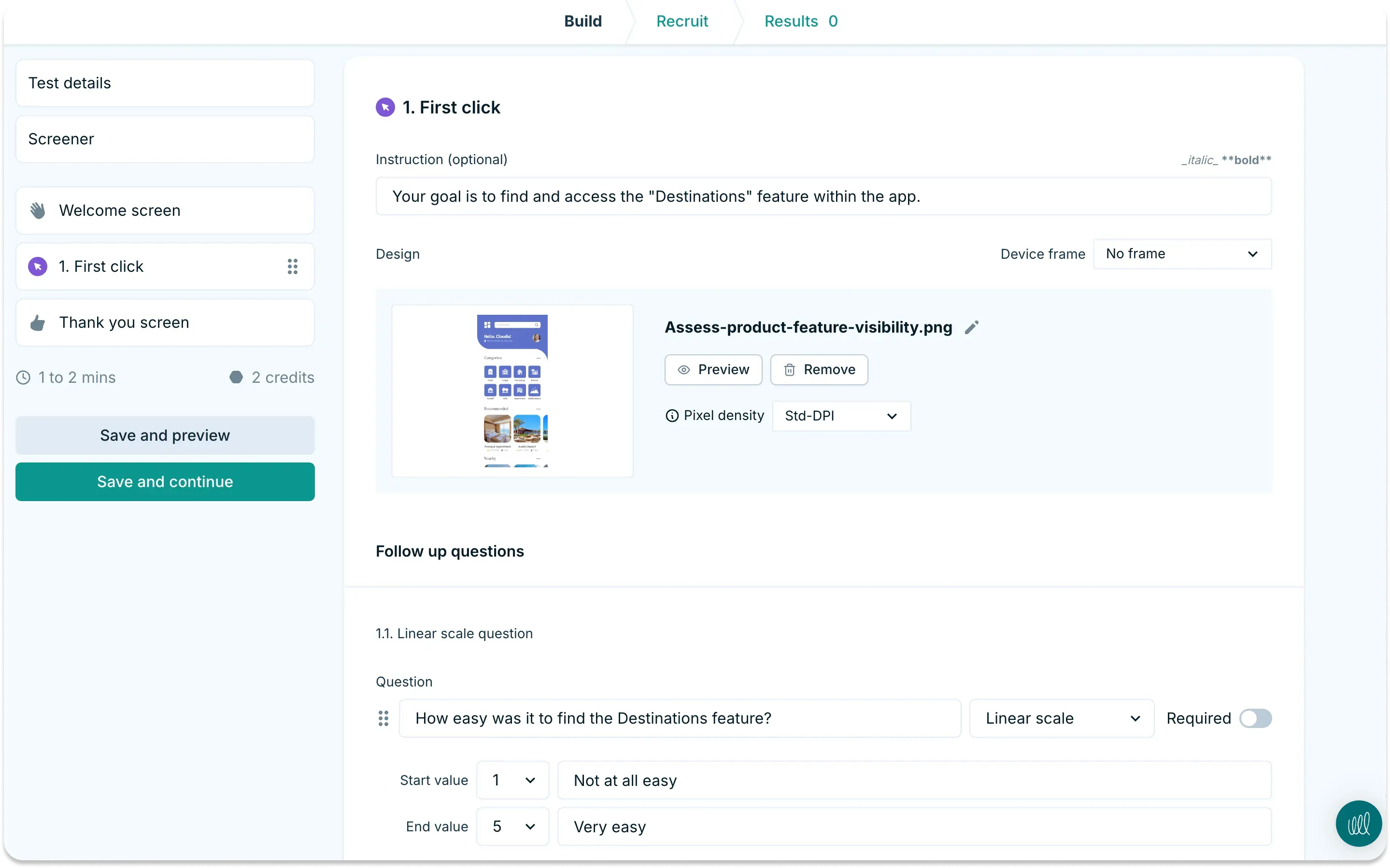Click the trash icon to remove the image
Image resolution: width=1390 pixels, height=868 pixels.
point(790,370)
